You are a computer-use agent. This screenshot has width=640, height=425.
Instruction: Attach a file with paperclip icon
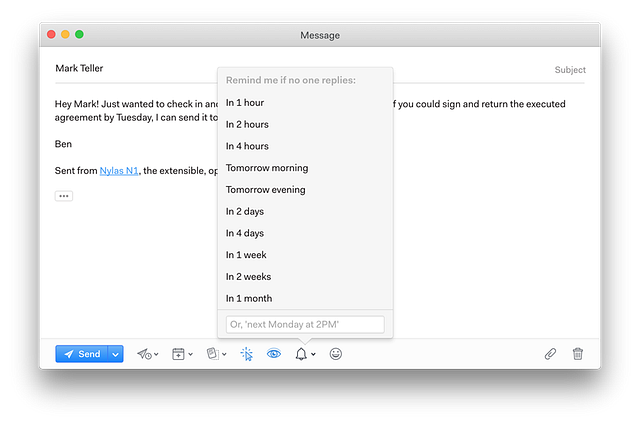tap(550, 354)
